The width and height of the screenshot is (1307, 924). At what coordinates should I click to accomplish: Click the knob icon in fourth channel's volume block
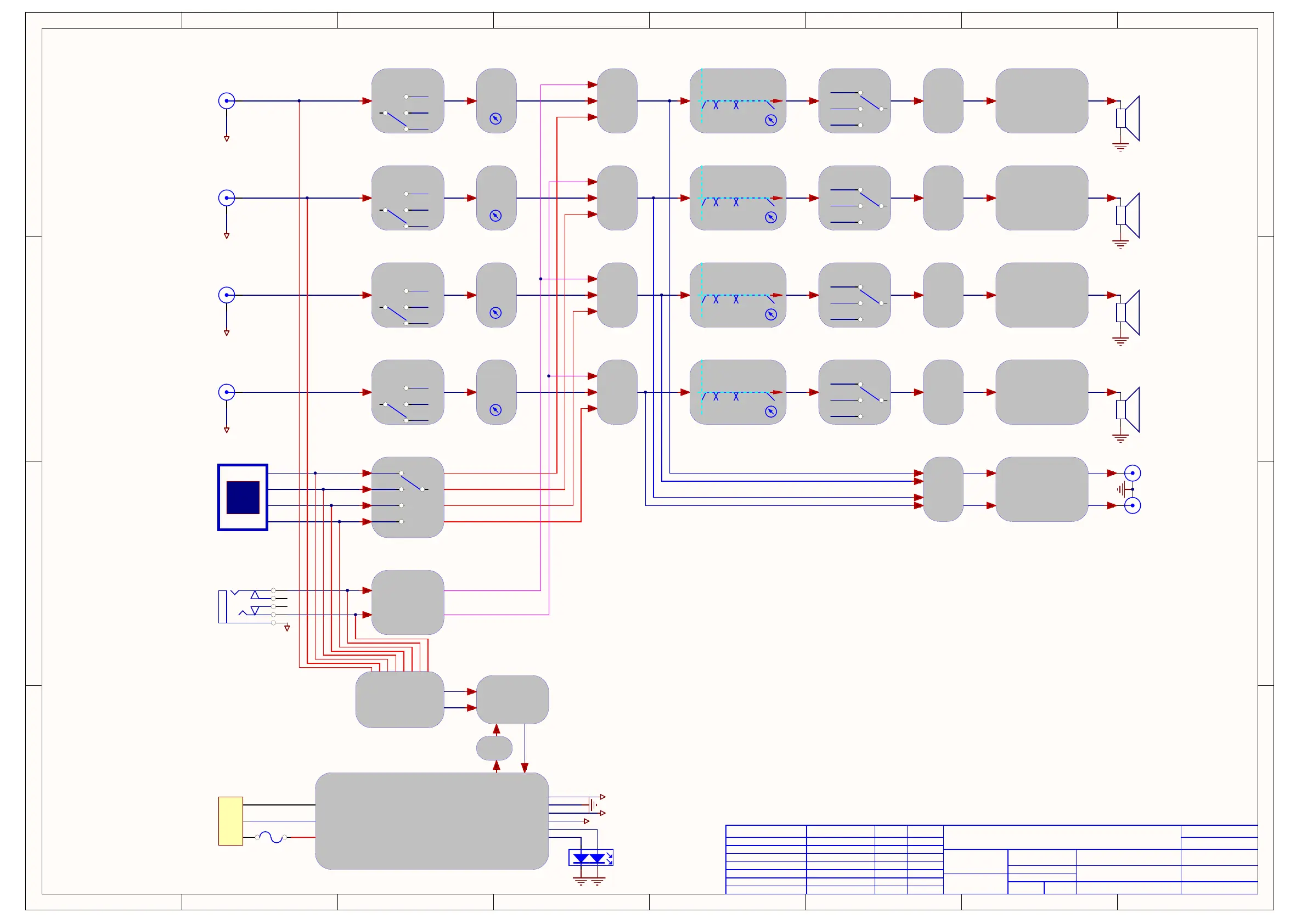(x=496, y=410)
